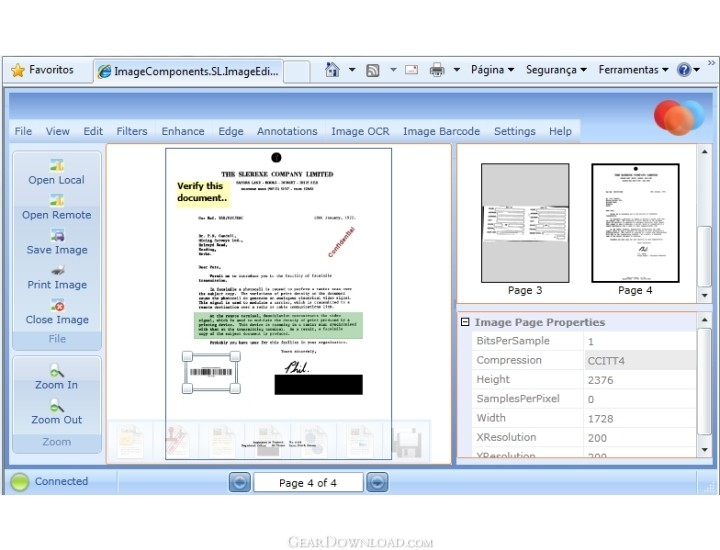
Task: Click the RSS feeds icon
Action: click(x=372, y=70)
